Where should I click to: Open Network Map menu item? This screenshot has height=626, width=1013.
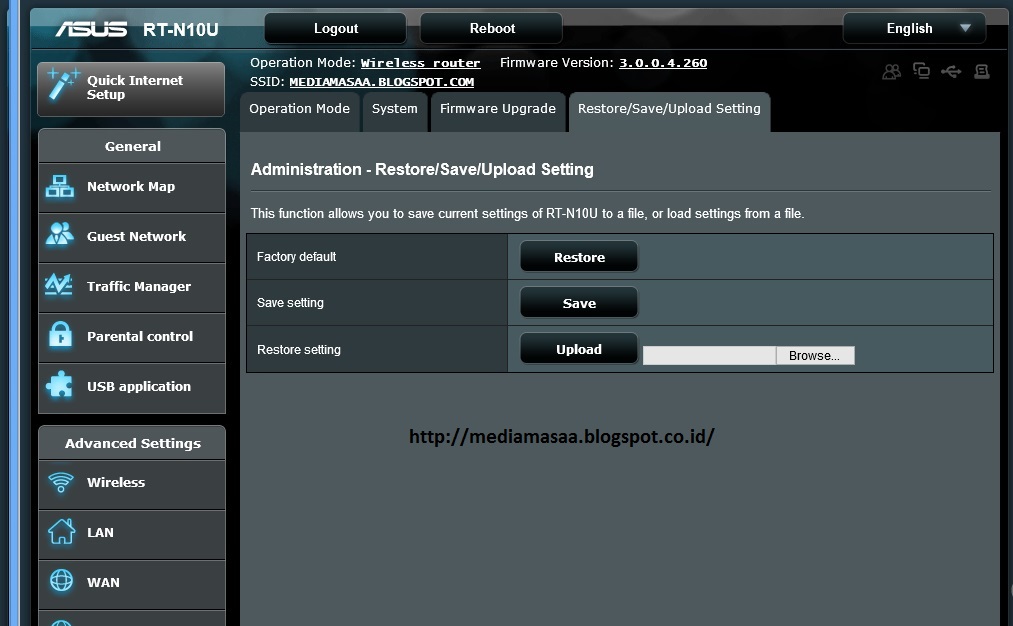coord(132,187)
